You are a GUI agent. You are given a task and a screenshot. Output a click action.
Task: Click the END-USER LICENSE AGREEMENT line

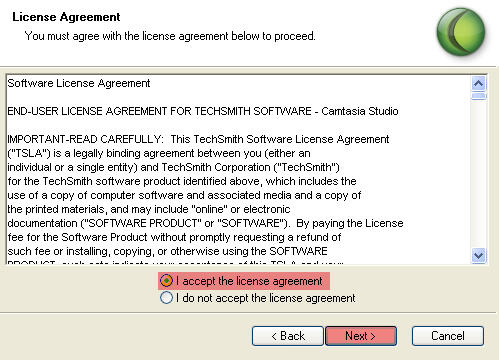(x=203, y=111)
